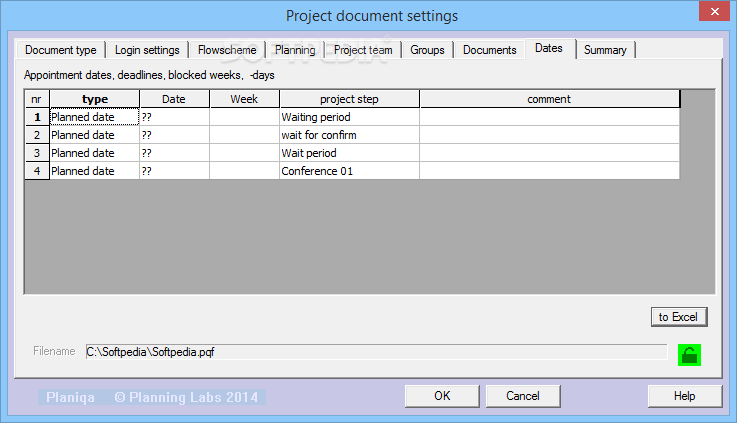The image size is (737, 423).
Task: Switch to the Document type tab
Action: pos(61,50)
